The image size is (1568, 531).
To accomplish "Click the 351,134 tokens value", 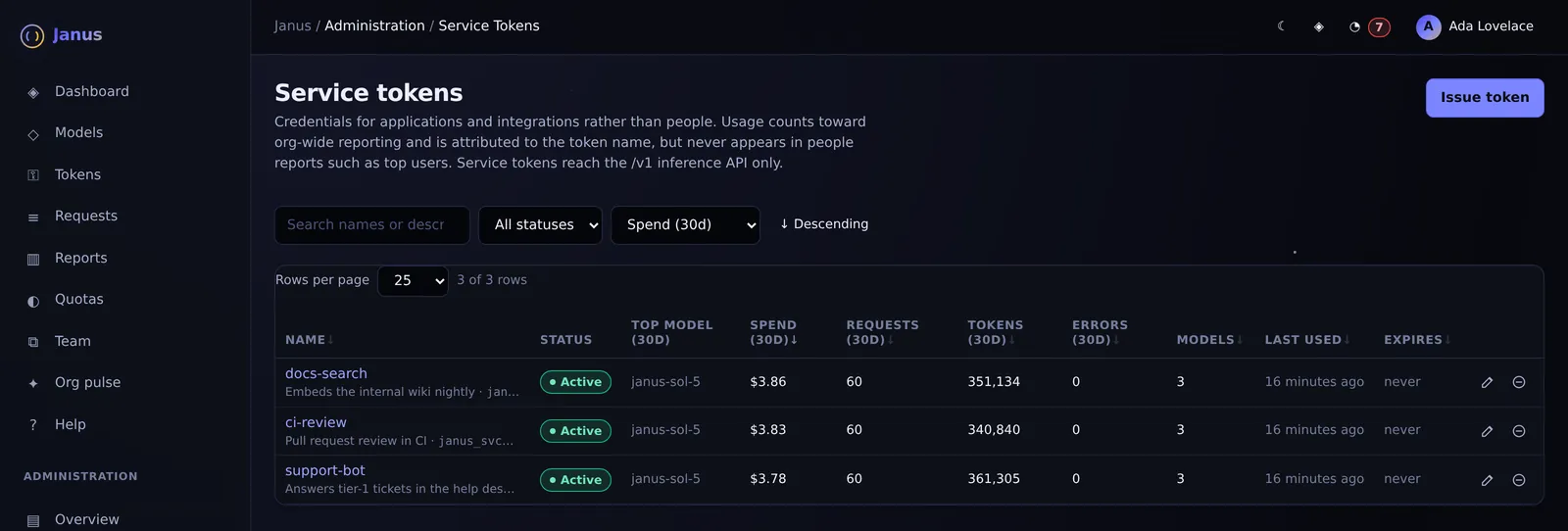I will tap(994, 382).
